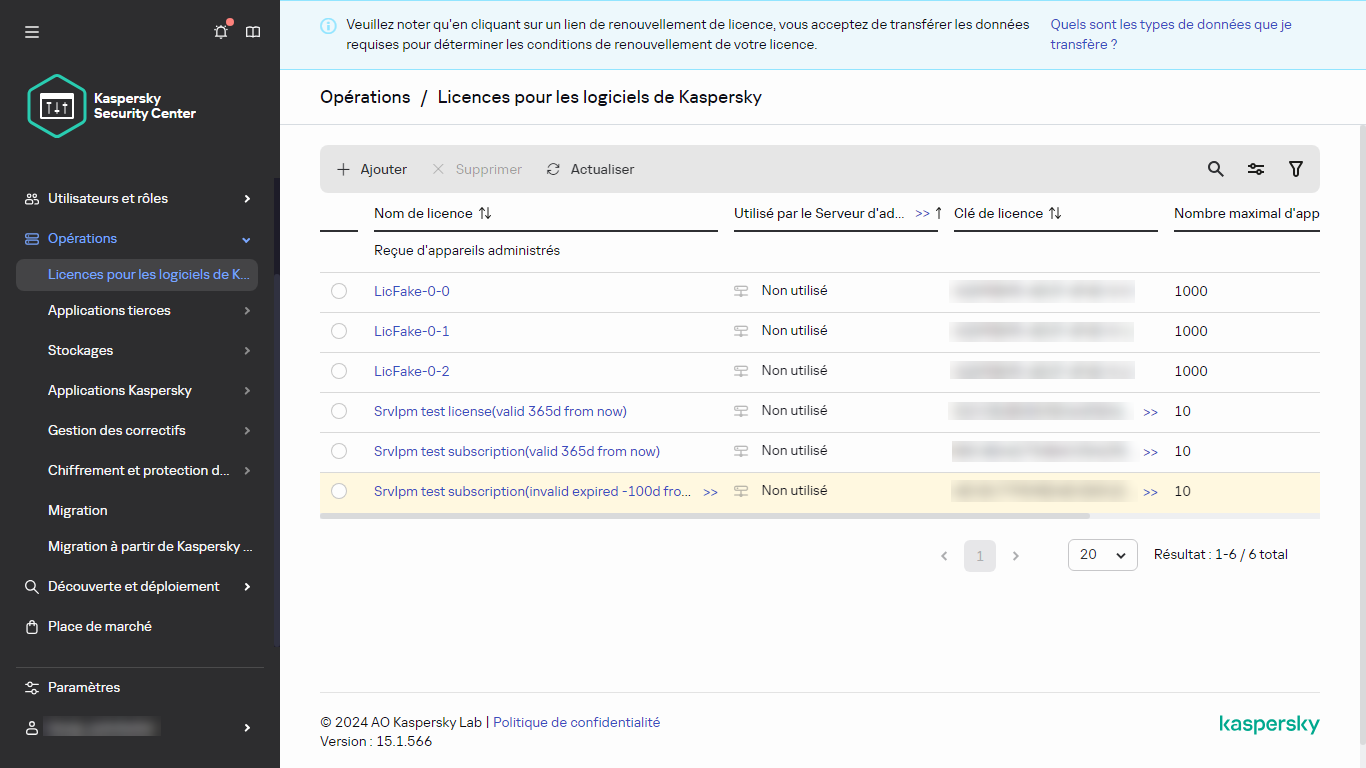
Task: Click the Kaspersky Security Center logo
Action: point(57,105)
